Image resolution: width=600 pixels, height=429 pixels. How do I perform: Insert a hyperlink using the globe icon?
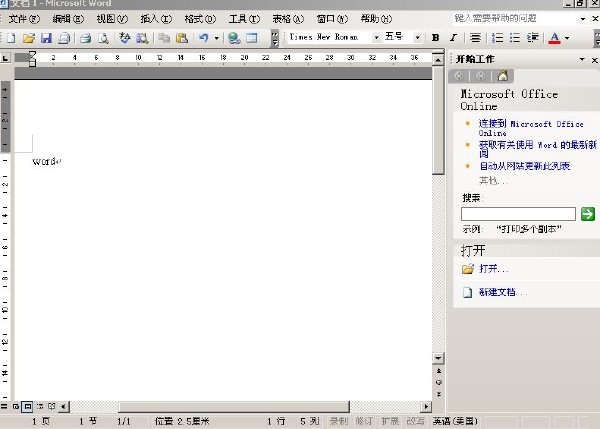[x=234, y=38]
